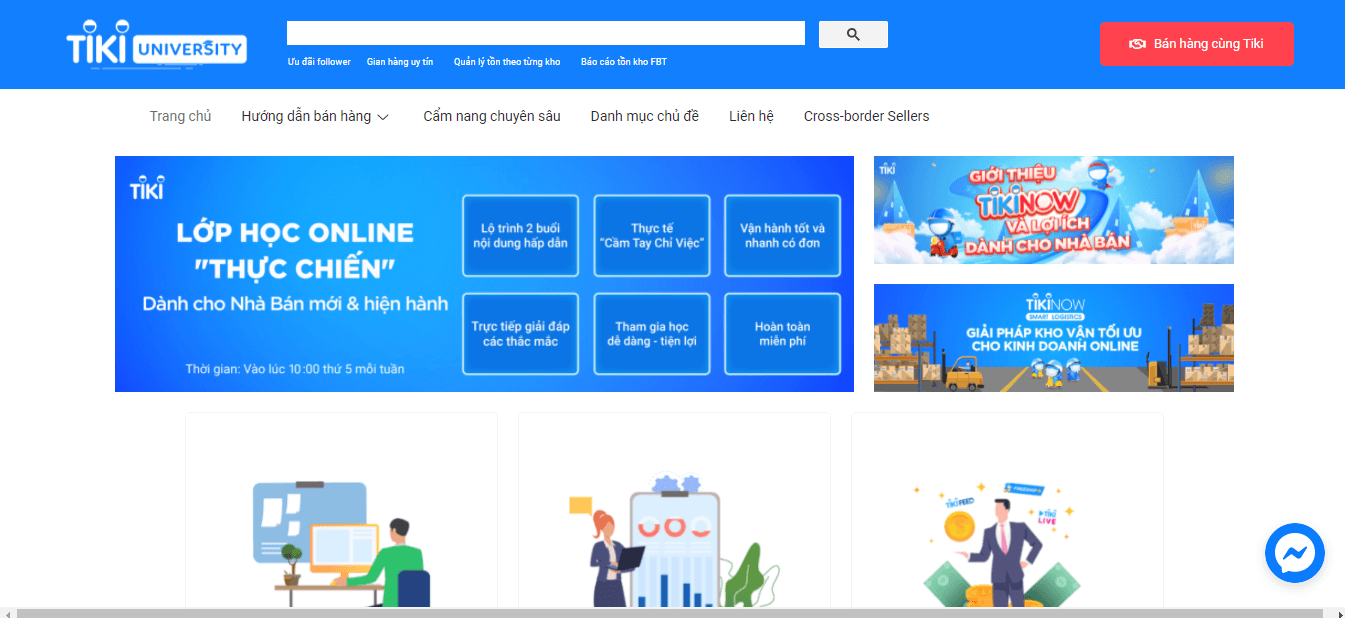This screenshot has height=618, width=1345.
Task: Open the Giải pháp kho vận tối ưu banner
Action: [x=1054, y=338]
